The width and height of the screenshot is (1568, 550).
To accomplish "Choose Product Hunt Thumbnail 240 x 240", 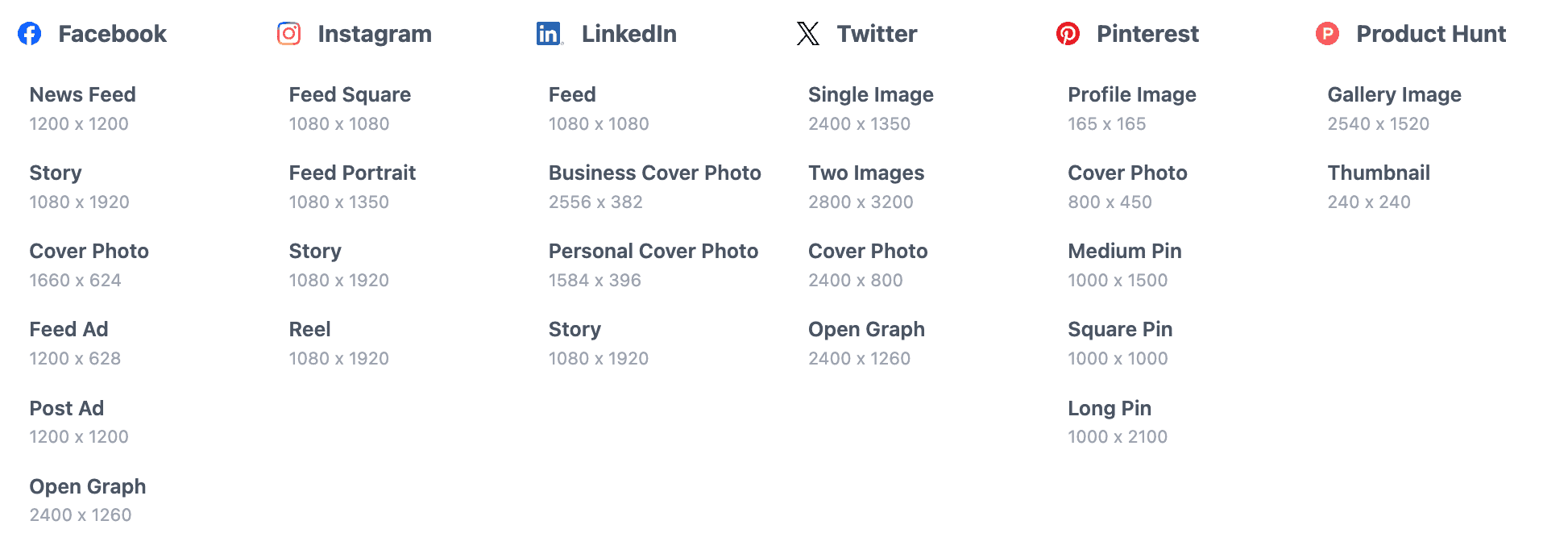I will (1378, 186).
